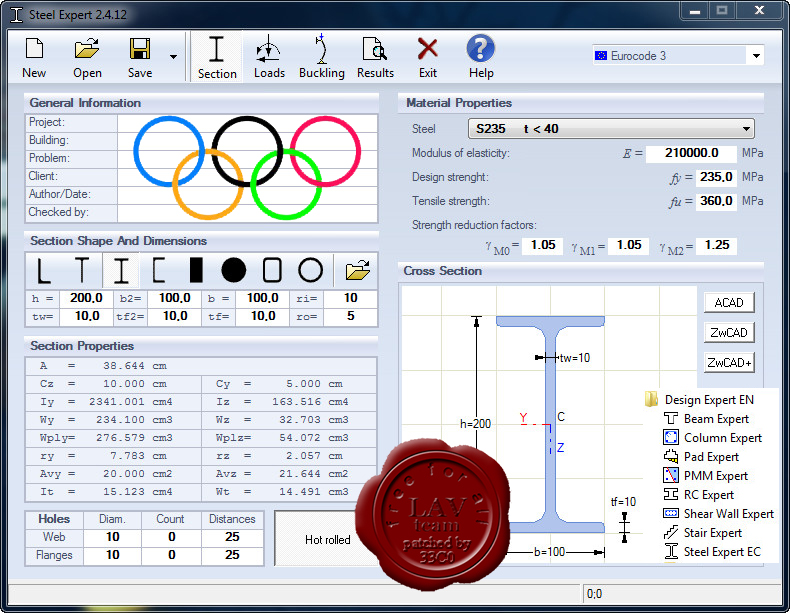Viewport: 790px width, 613px height.
Task: Open the Buckling page
Action: click(322, 57)
